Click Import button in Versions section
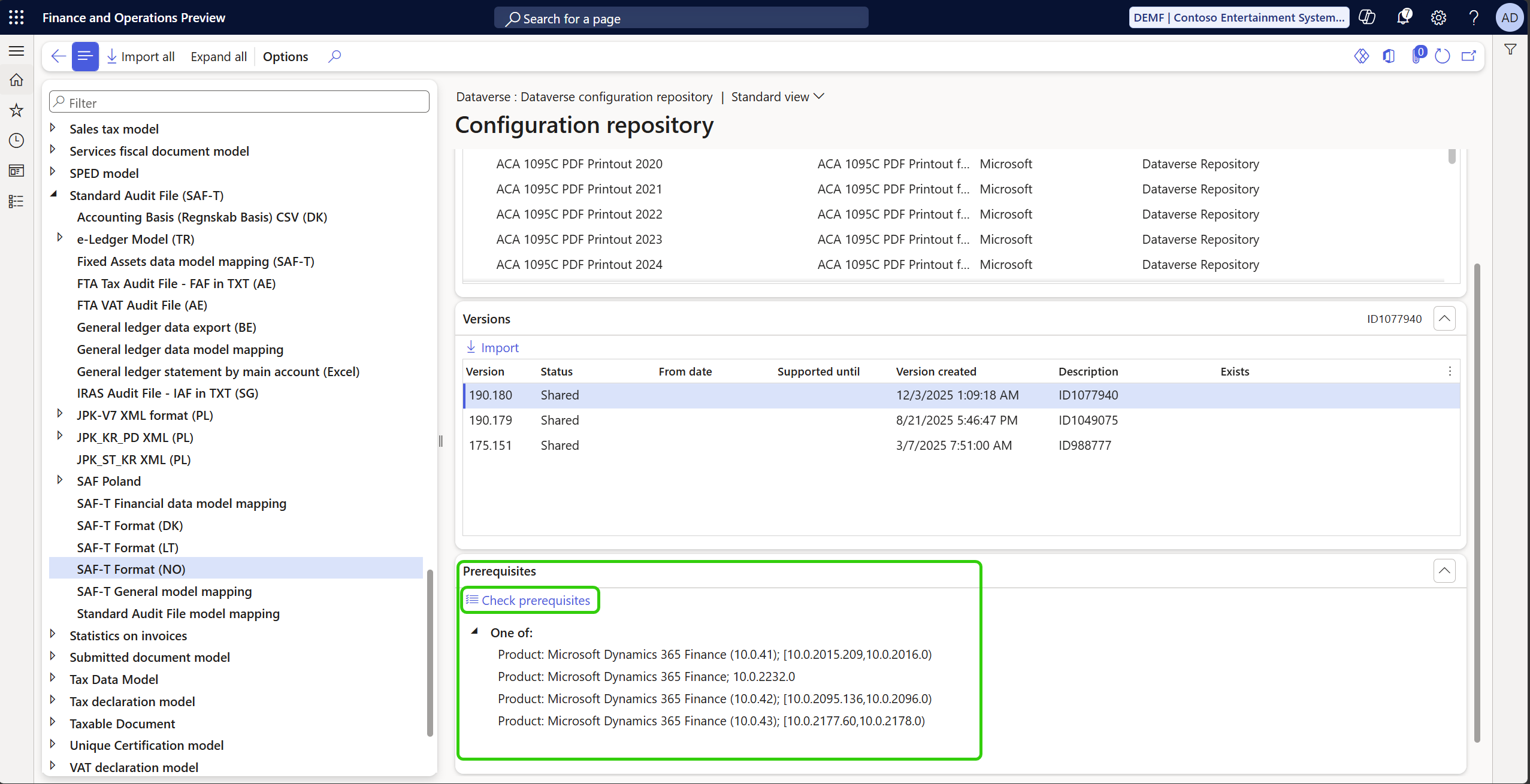Image resolution: width=1530 pixels, height=784 pixels. [x=492, y=347]
